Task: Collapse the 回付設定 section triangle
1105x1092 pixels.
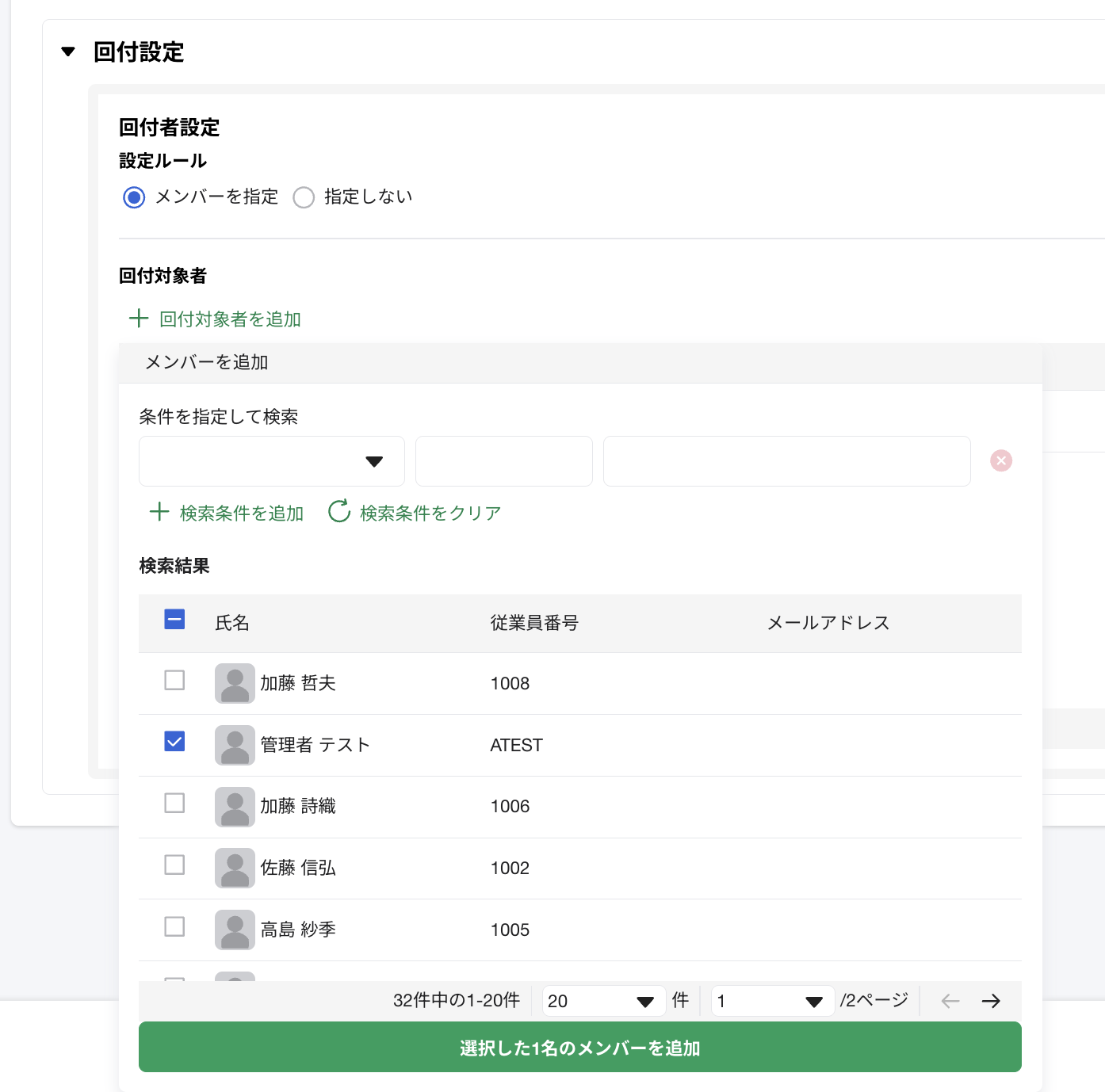Action: (x=68, y=52)
